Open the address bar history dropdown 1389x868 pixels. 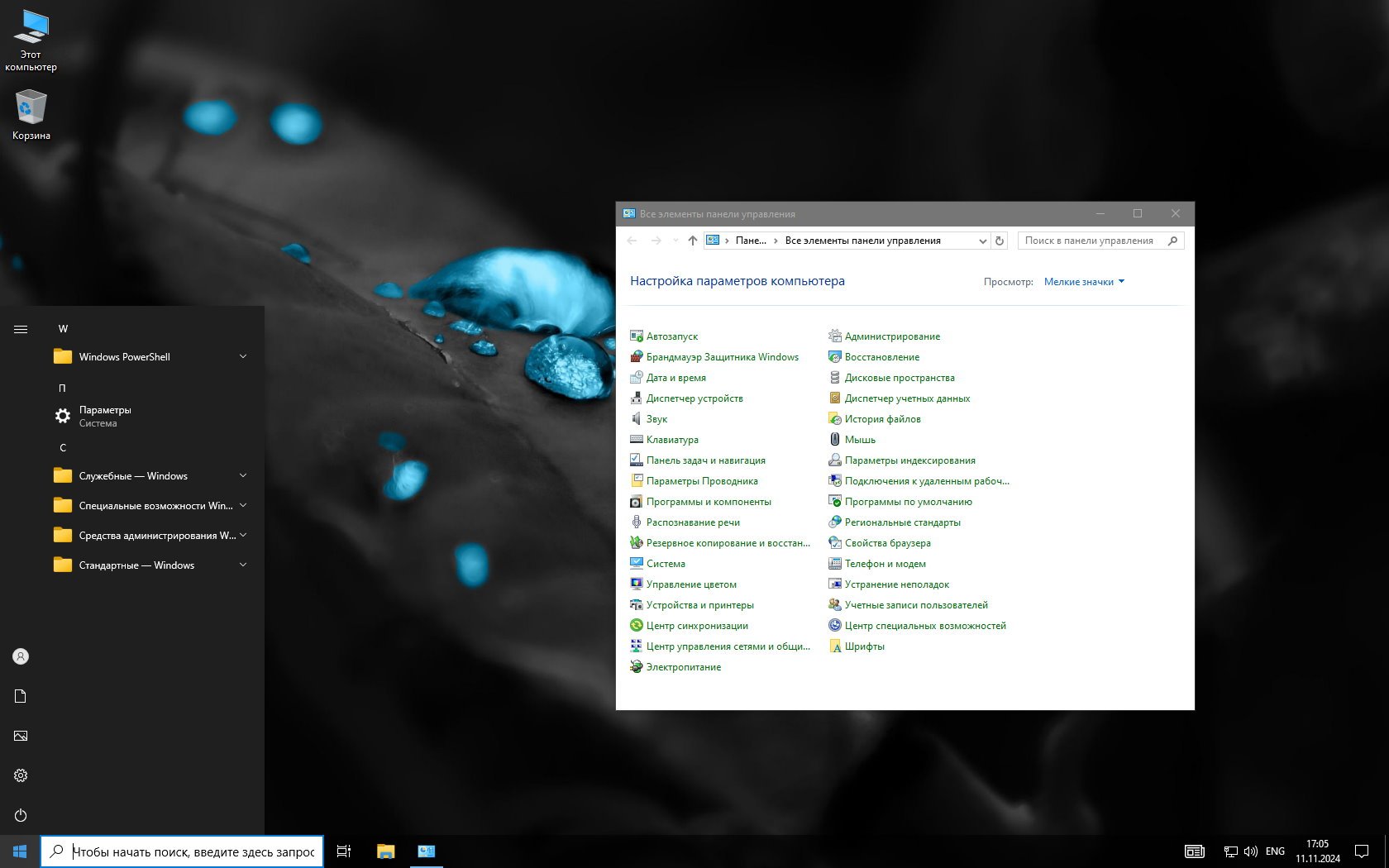[982, 241]
